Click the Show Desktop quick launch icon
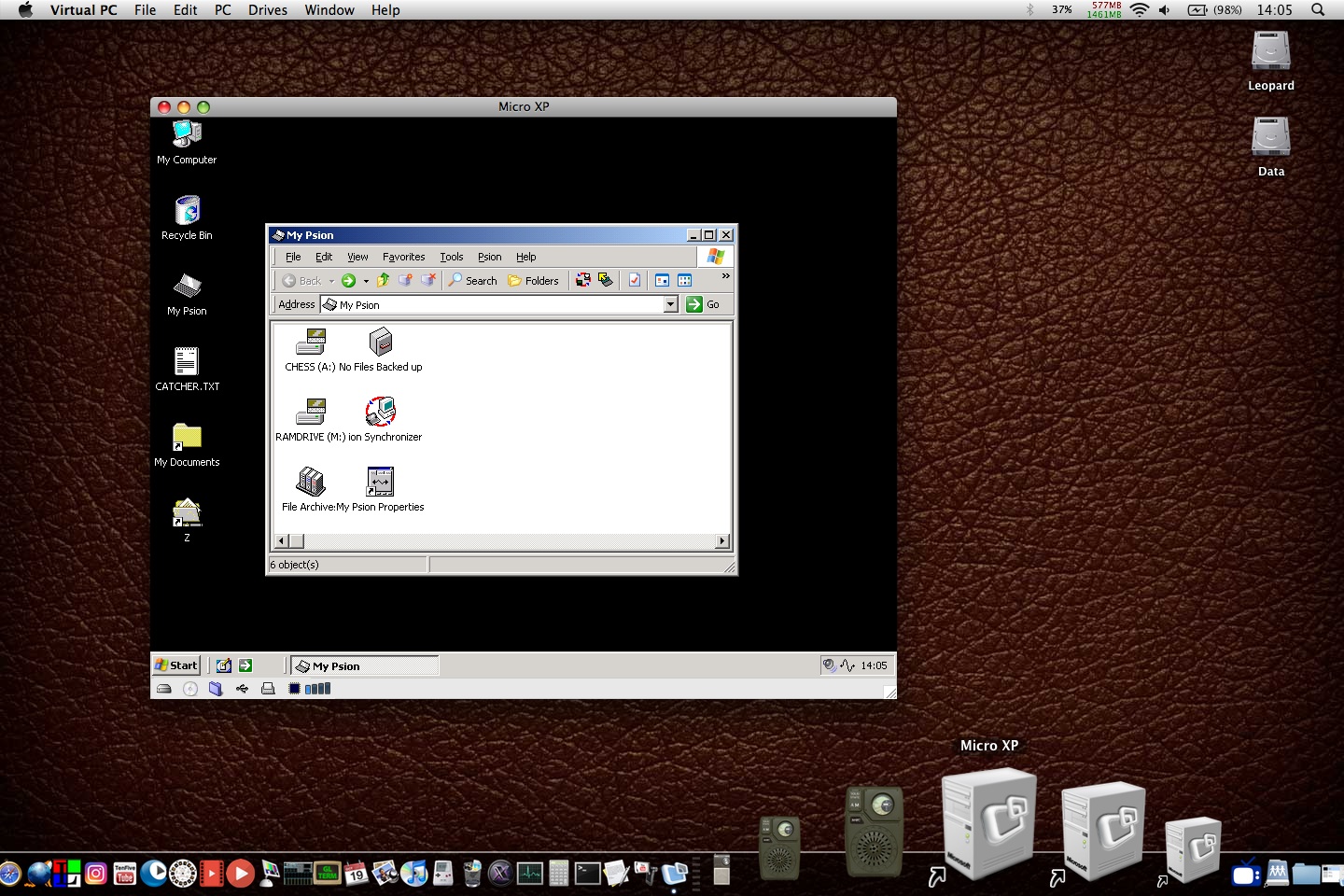Viewport: 1344px width, 896px height. tap(224, 665)
